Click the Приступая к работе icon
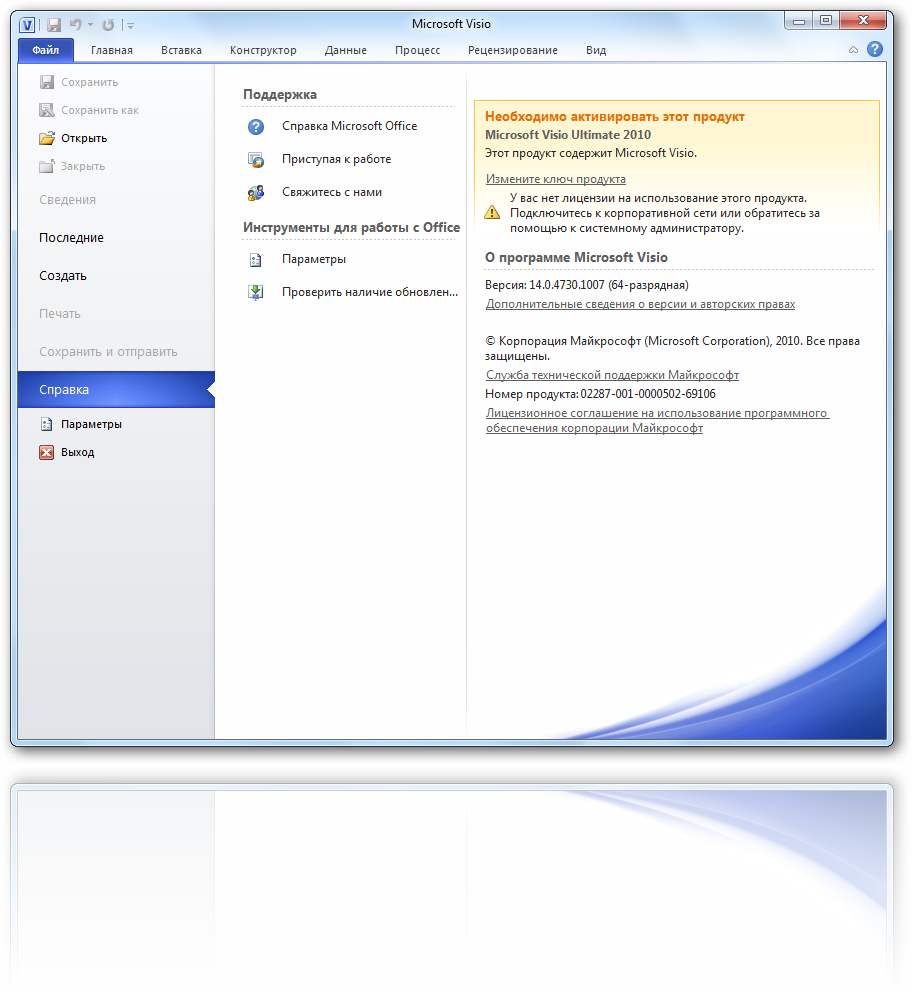 pos(256,160)
